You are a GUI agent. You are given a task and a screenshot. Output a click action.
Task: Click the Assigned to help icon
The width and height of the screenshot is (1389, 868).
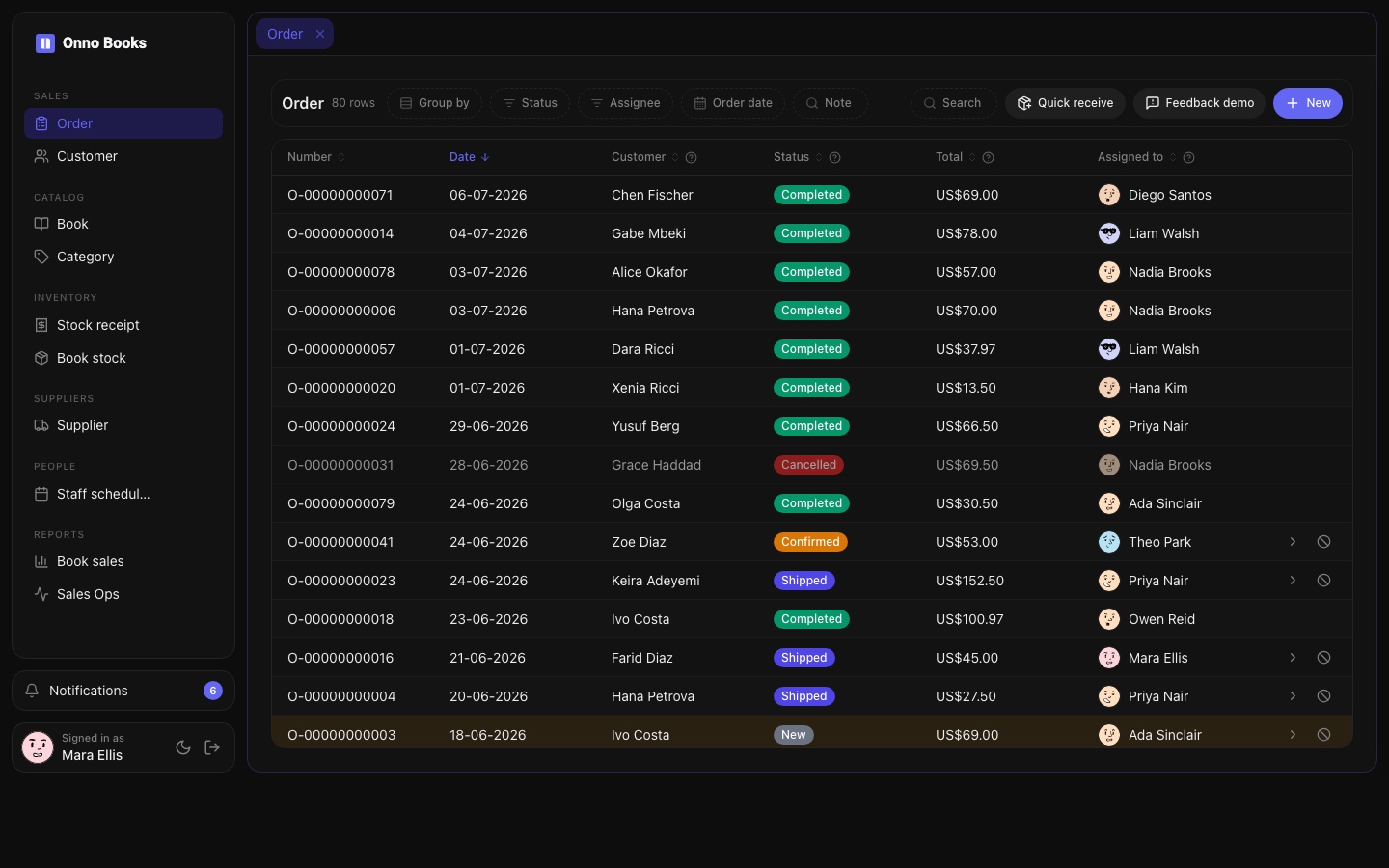point(1188,158)
